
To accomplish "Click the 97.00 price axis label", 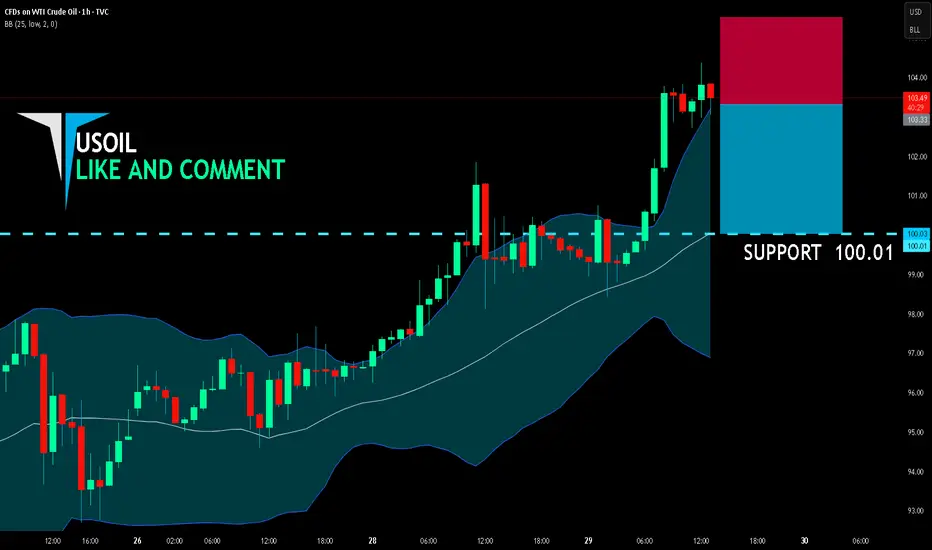I will (917, 353).
